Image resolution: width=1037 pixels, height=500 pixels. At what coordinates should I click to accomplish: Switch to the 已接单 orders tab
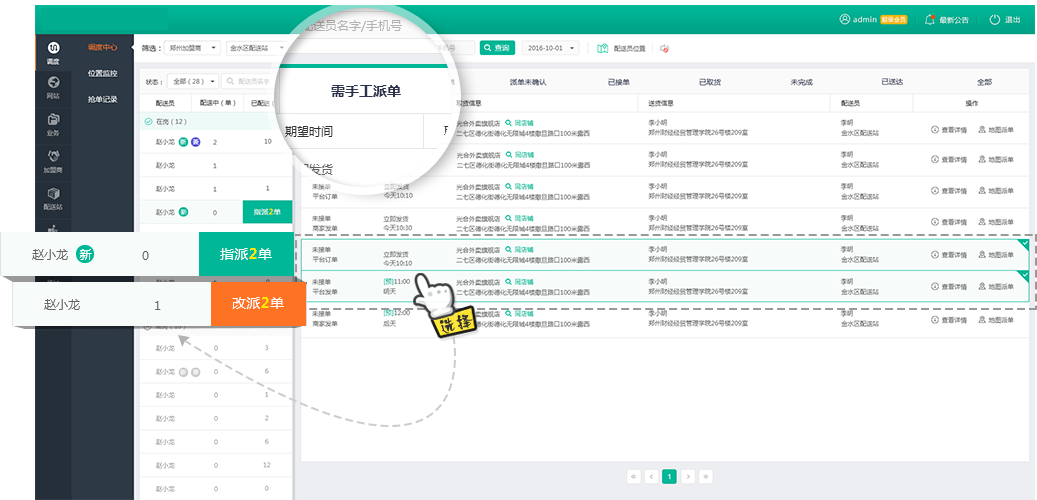point(619,82)
